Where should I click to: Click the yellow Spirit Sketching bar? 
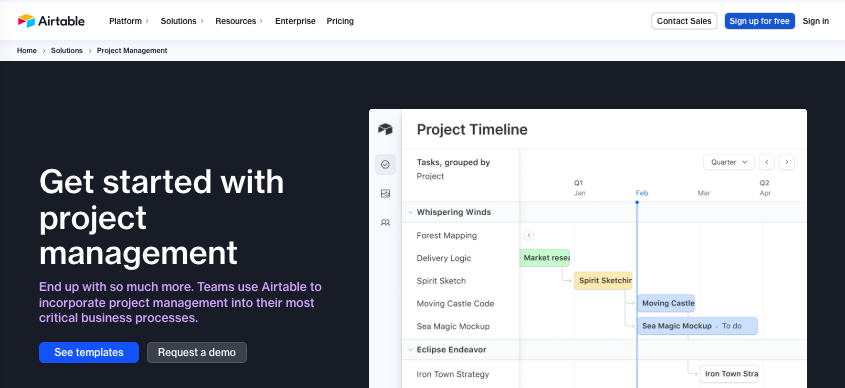[603, 280]
